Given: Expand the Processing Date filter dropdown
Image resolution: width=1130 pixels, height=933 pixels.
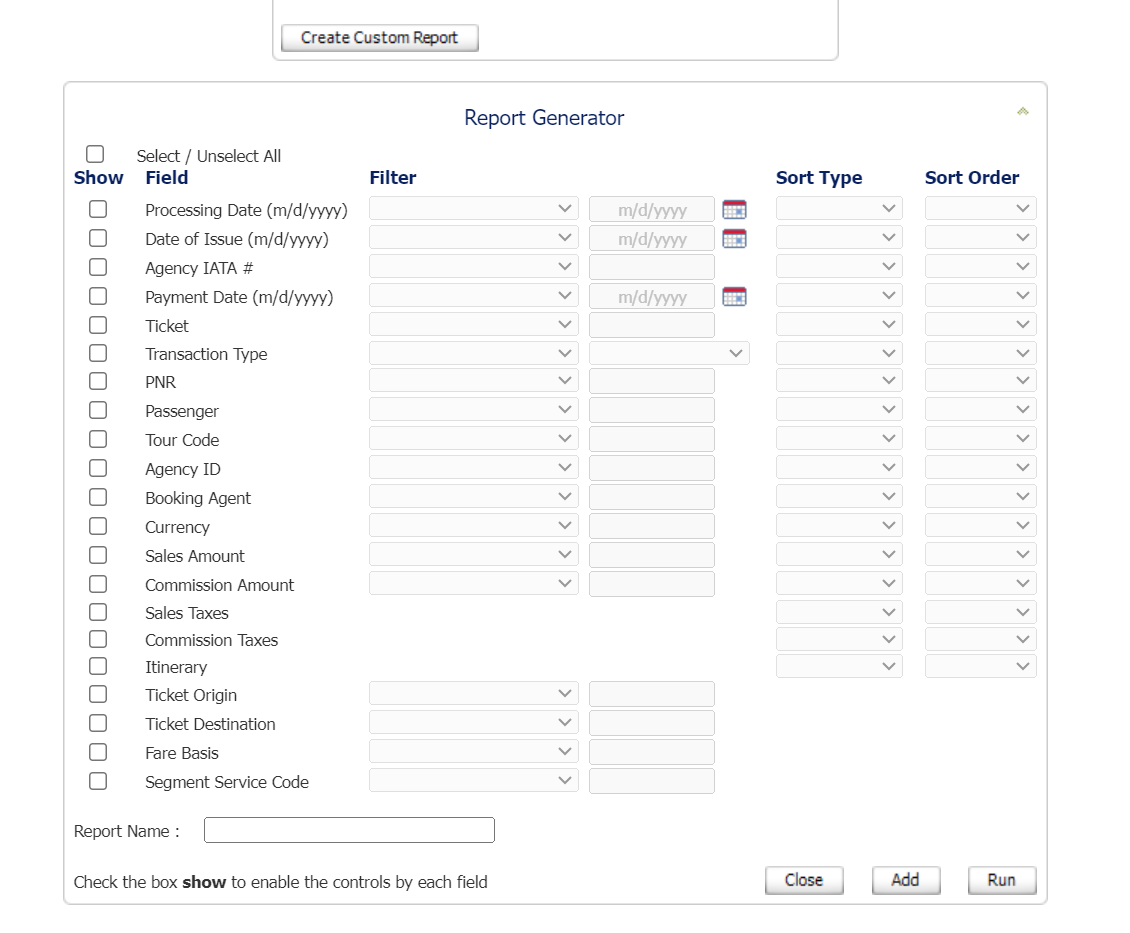Looking at the screenshot, I should coord(473,209).
